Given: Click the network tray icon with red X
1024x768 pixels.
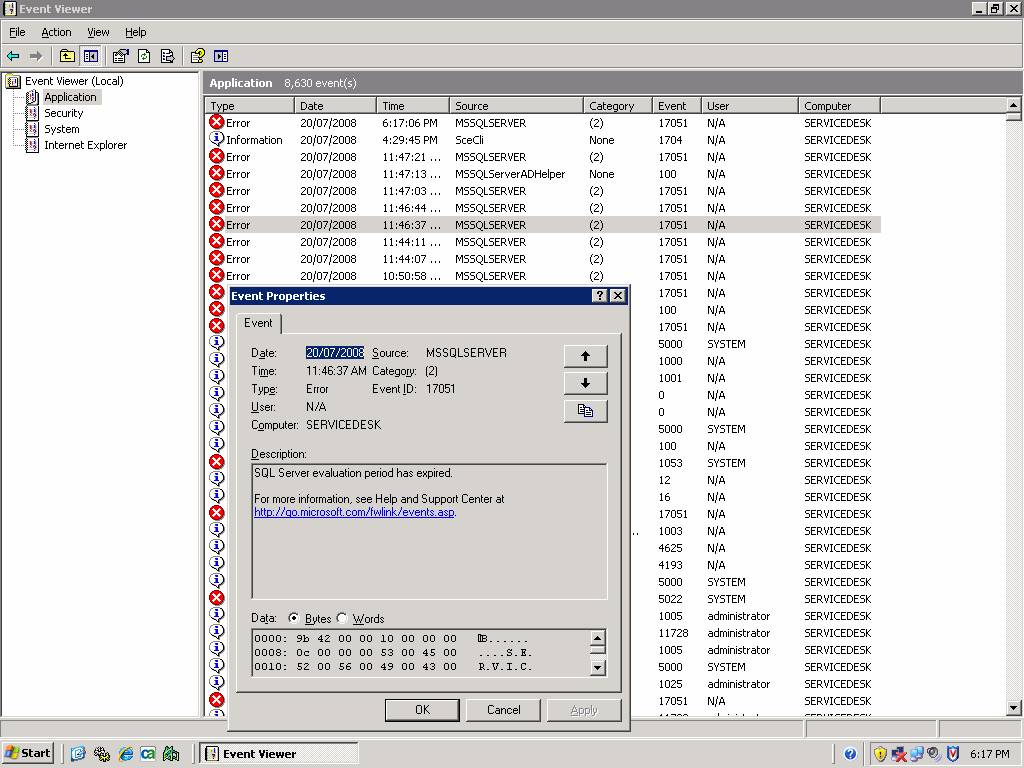Looking at the screenshot, I should (899, 754).
